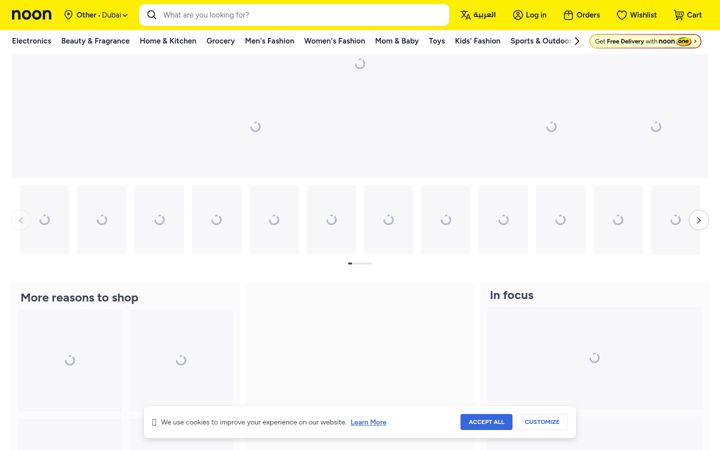
Task: Show previous carousel items arrow
Action: pyautogui.click(x=21, y=220)
